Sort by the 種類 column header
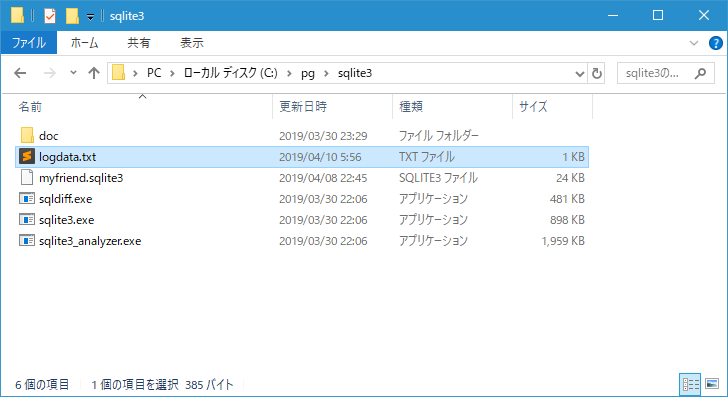Viewport: 728px width, 397px height. pyautogui.click(x=453, y=107)
